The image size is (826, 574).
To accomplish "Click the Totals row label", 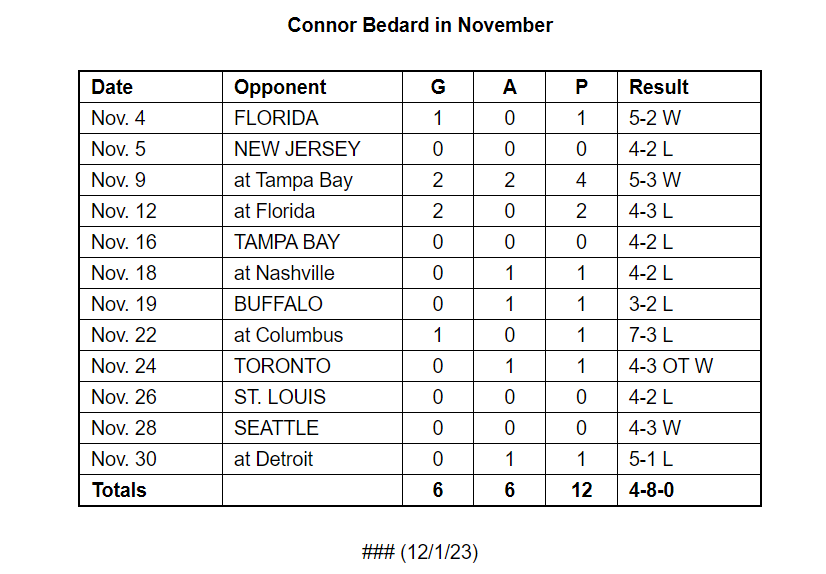I will pyautogui.click(x=151, y=490).
